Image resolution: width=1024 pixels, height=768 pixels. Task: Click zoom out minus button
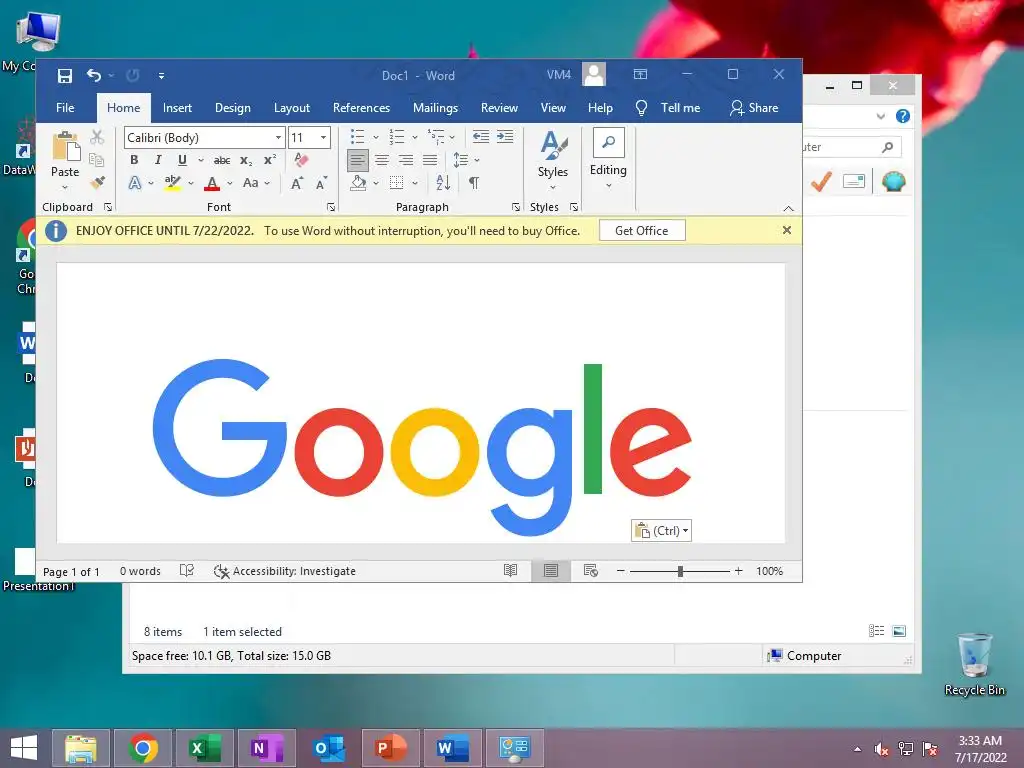click(620, 571)
